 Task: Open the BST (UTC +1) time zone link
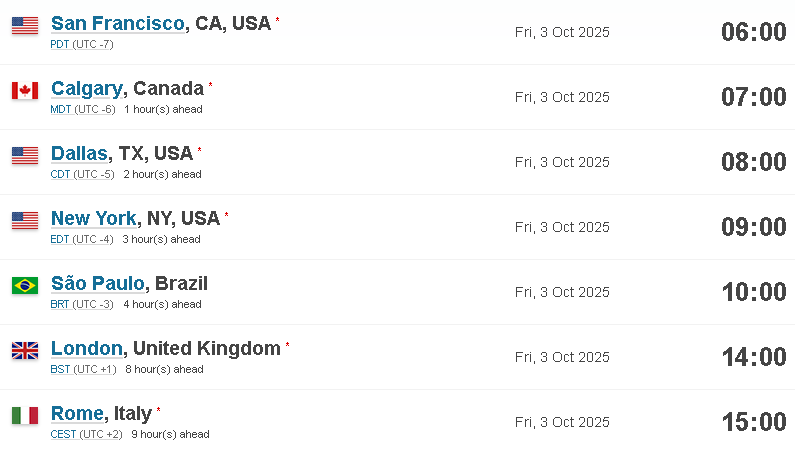(83, 369)
